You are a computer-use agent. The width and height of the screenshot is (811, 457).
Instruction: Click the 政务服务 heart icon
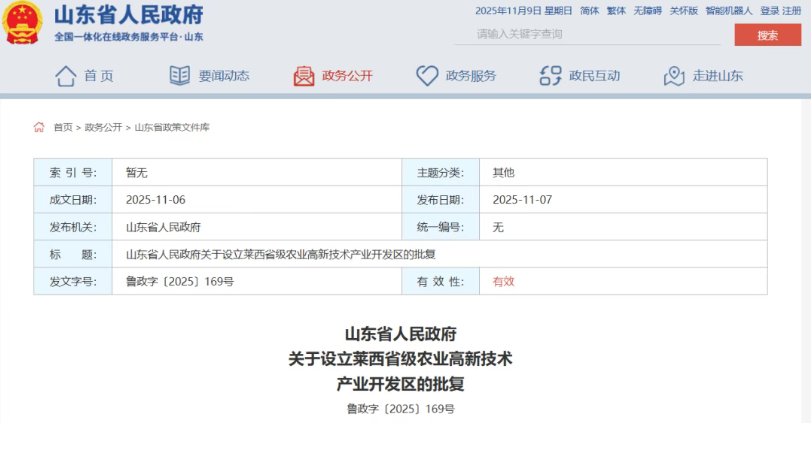pyautogui.click(x=427, y=76)
